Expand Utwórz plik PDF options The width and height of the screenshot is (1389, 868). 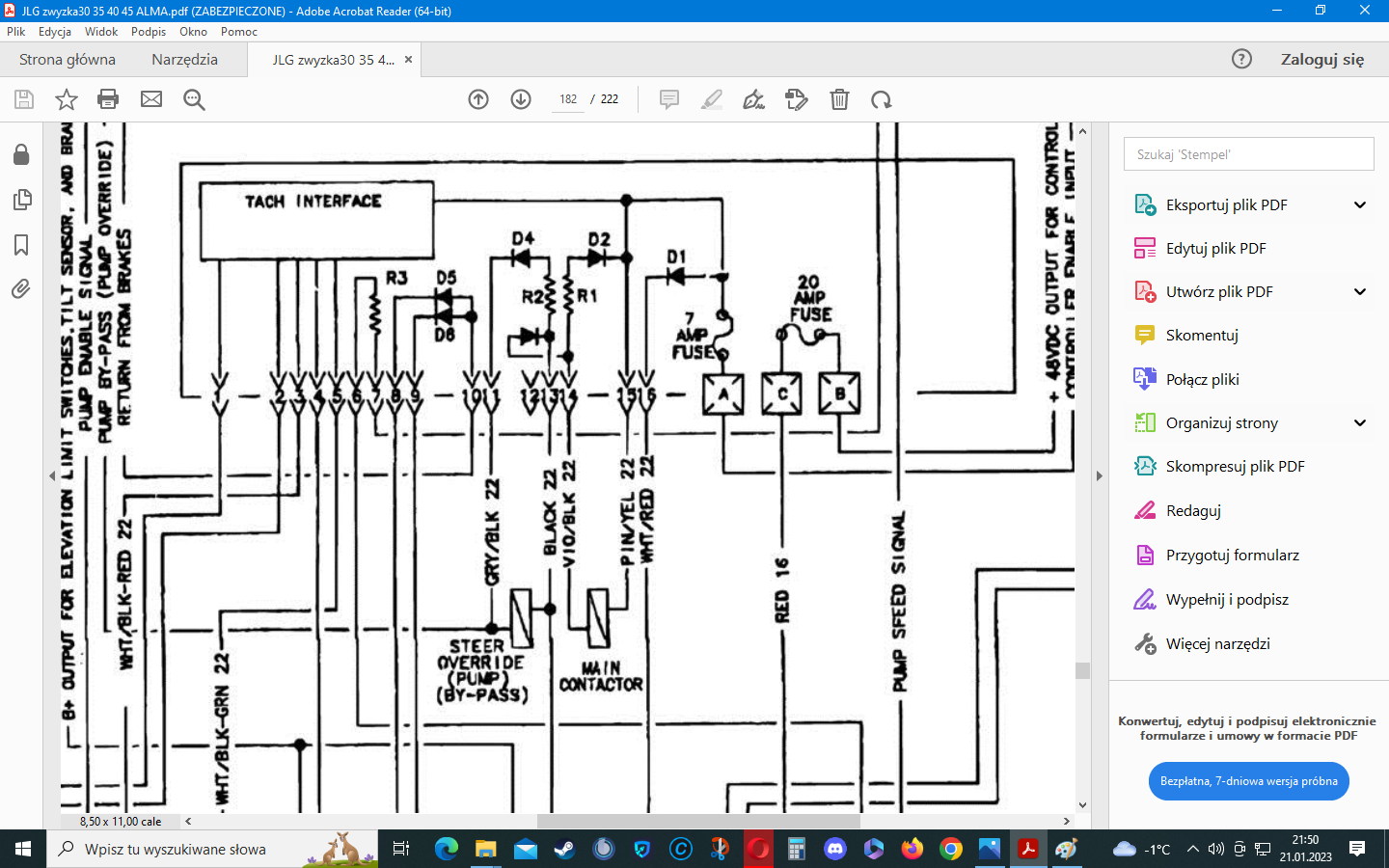pyautogui.click(x=1360, y=291)
